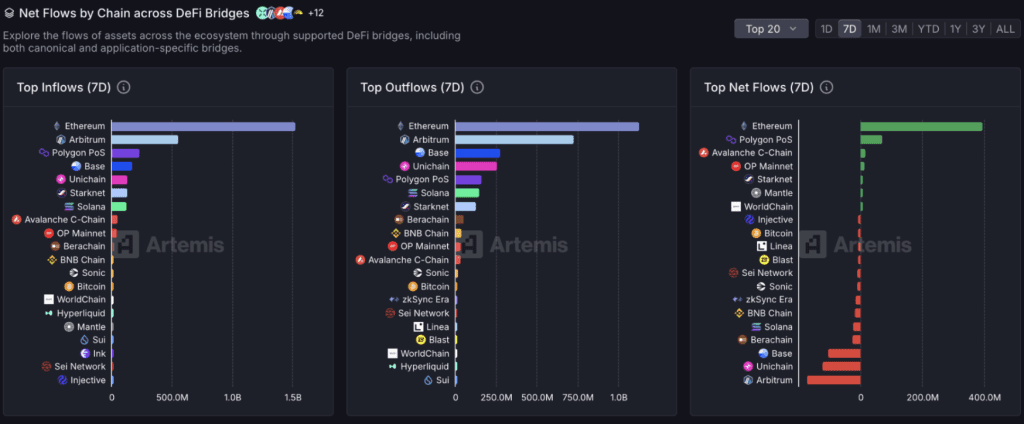Image resolution: width=1024 pixels, height=424 pixels.
Task: Click Mantle label in Top Inflows
Action: pyautogui.click(x=91, y=327)
